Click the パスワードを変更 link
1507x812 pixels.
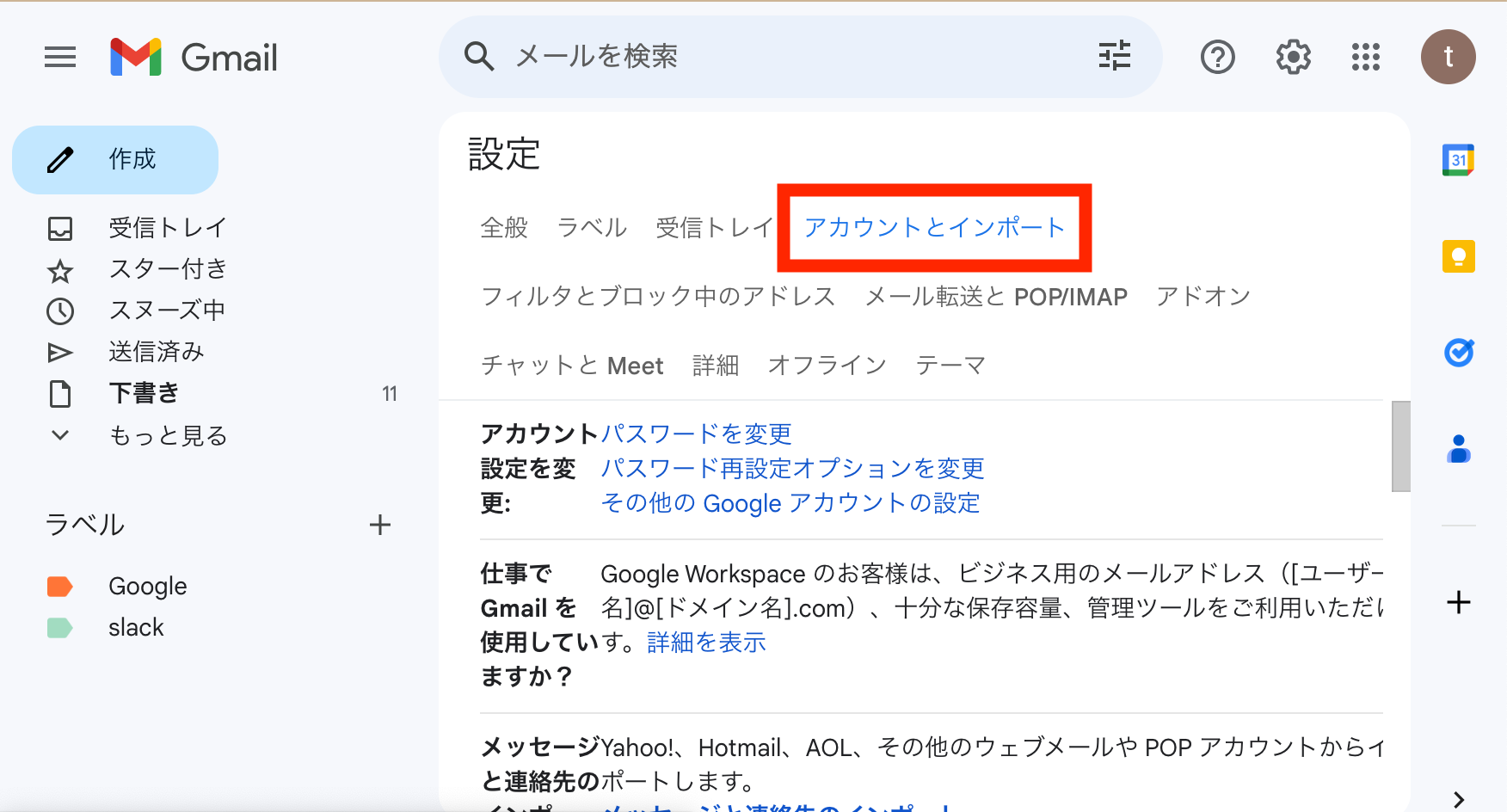[696, 434]
